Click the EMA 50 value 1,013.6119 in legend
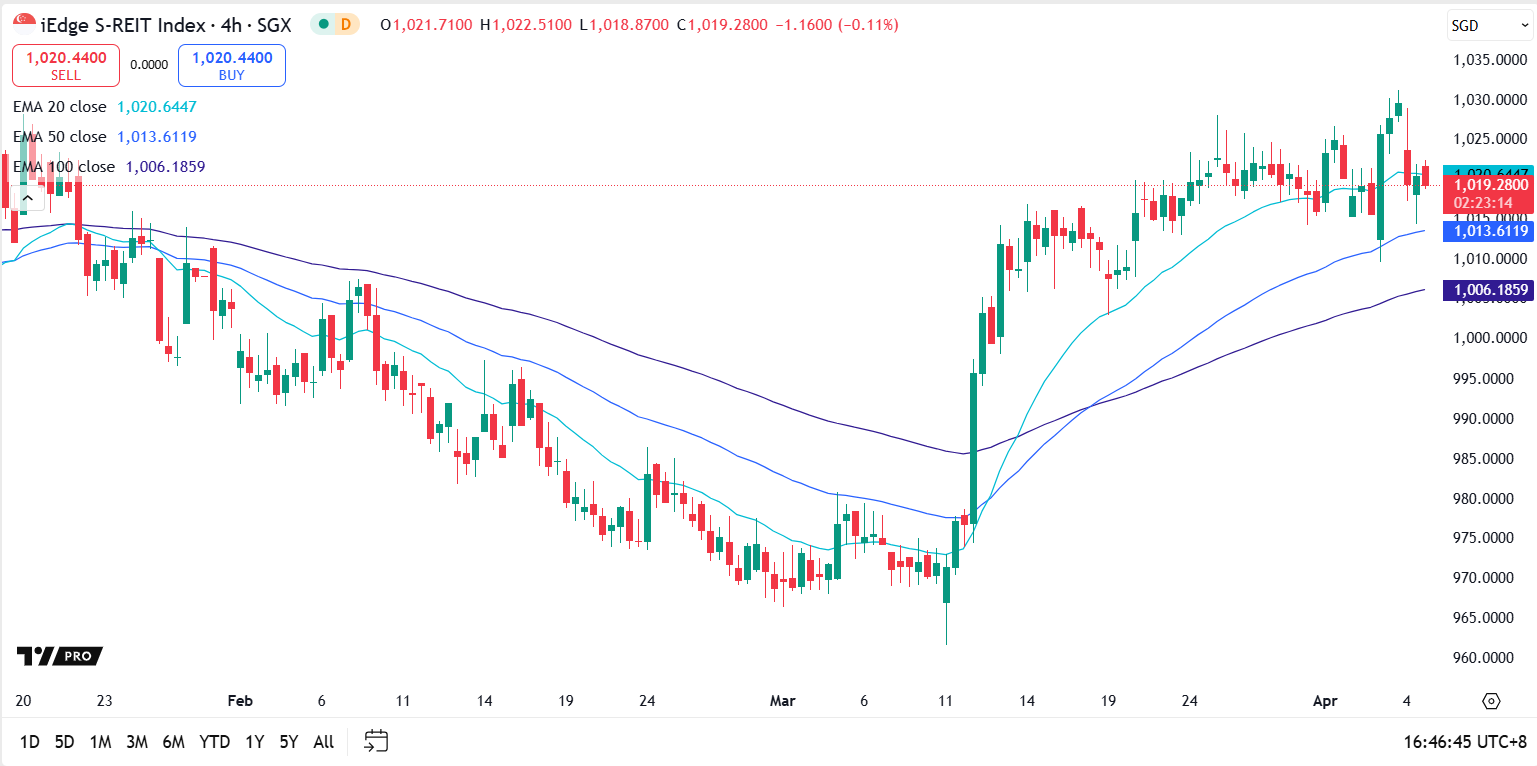The height and width of the screenshot is (766, 1537). tap(157, 136)
